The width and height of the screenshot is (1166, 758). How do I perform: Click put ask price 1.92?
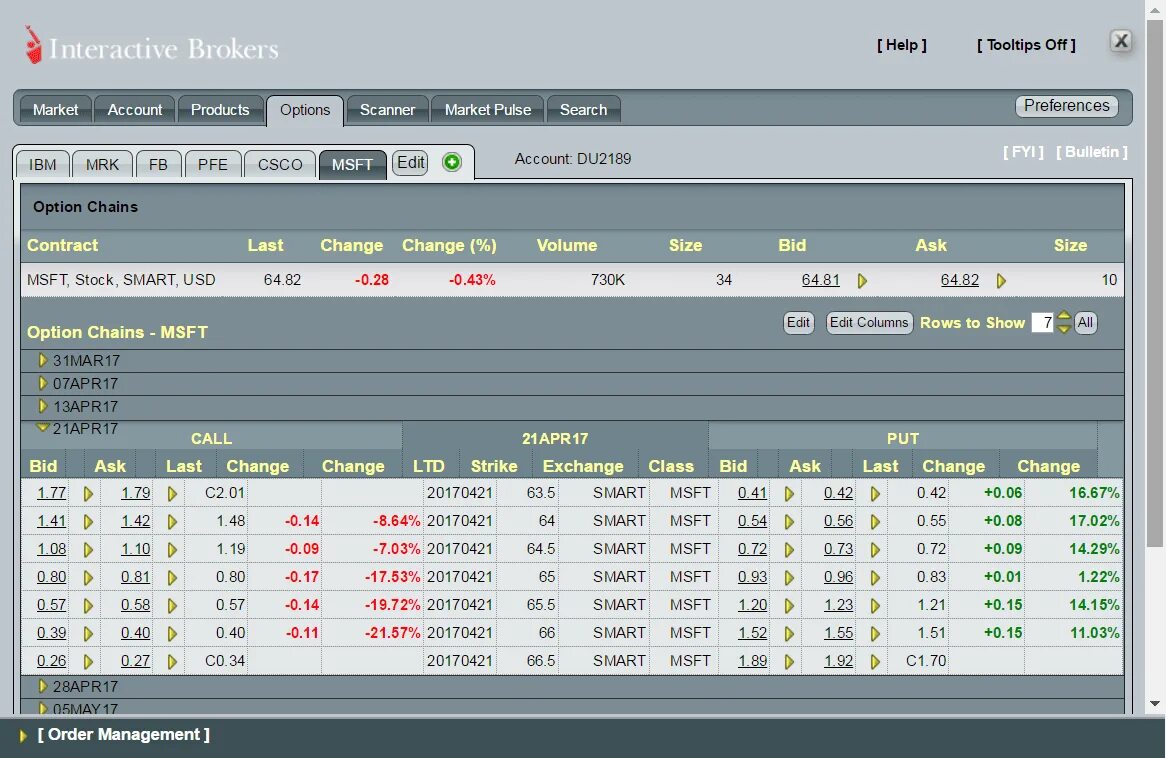(838, 661)
